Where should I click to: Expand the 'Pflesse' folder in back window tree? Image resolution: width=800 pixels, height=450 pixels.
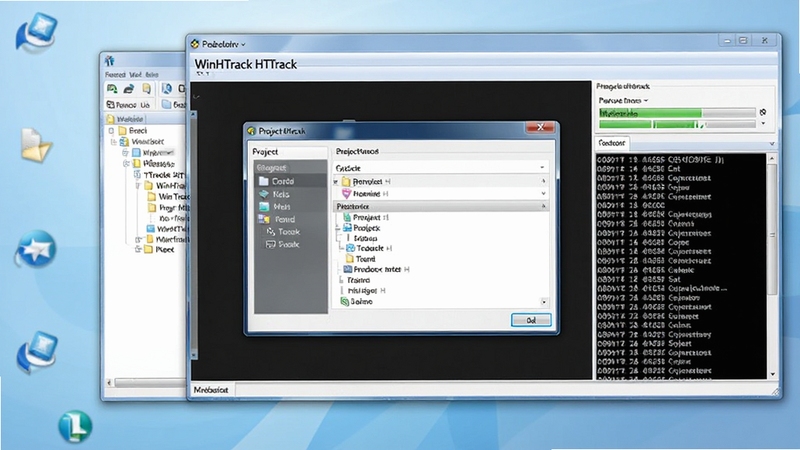[126, 163]
